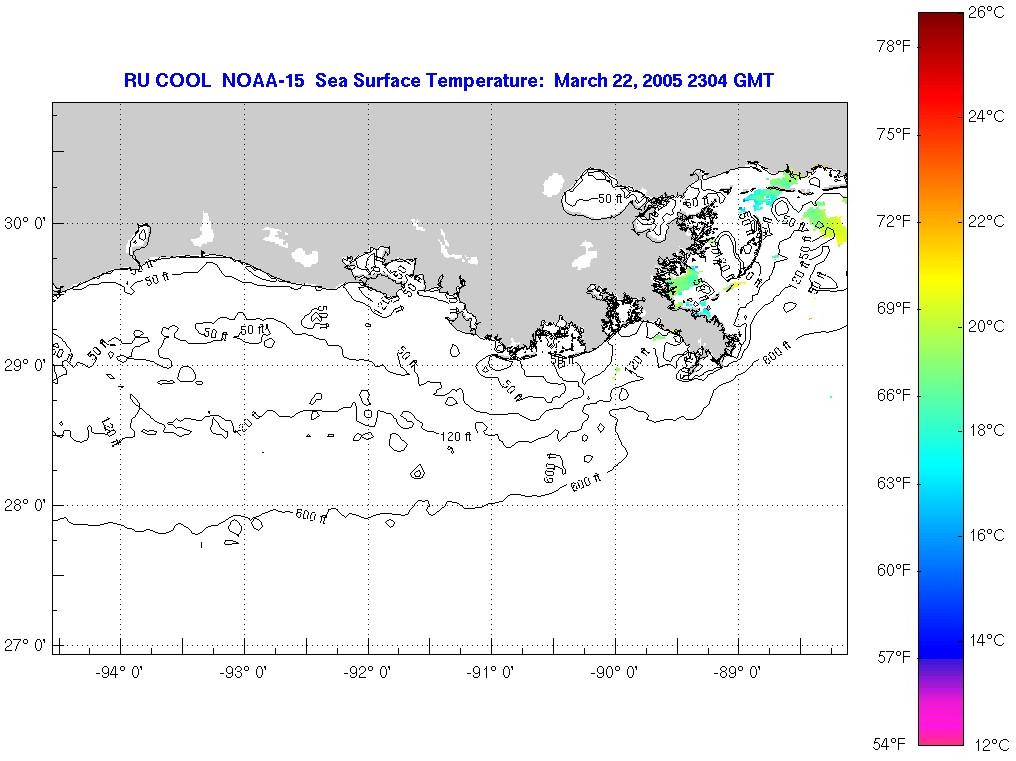The width and height of the screenshot is (1016, 761).
Task: Click the 54°F color scale label
Action: click(x=889, y=743)
